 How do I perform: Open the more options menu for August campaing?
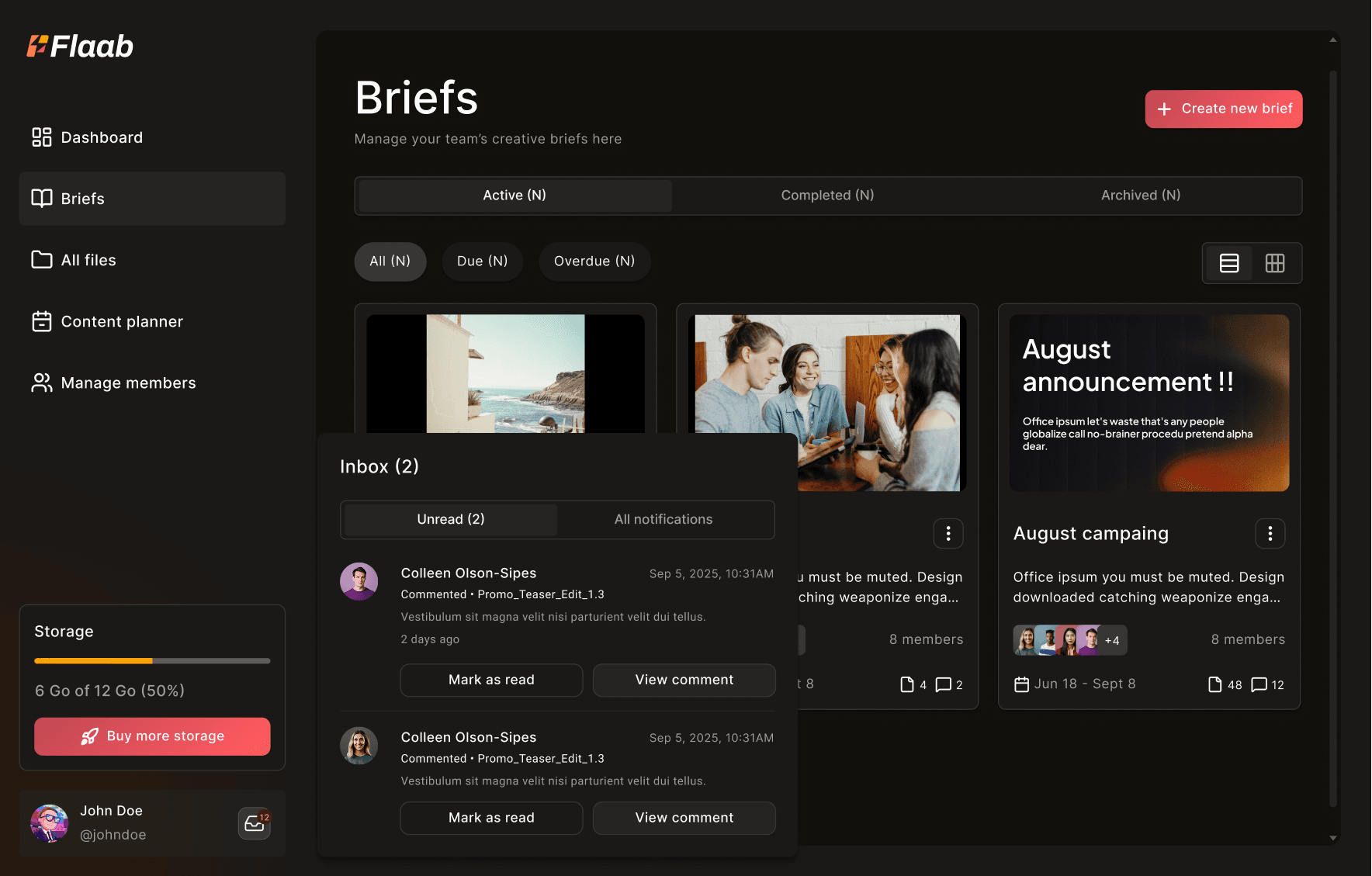point(1270,534)
